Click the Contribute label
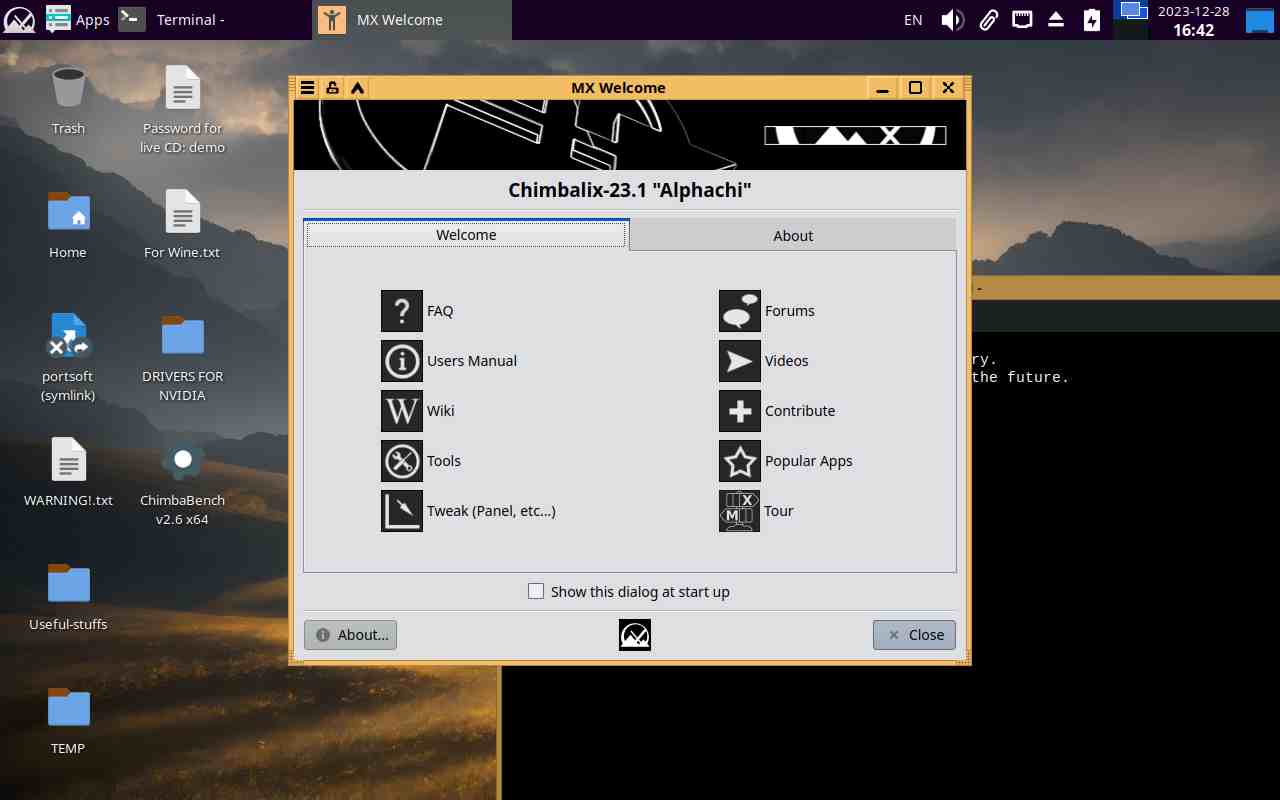The height and width of the screenshot is (800, 1280). click(x=800, y=411)
